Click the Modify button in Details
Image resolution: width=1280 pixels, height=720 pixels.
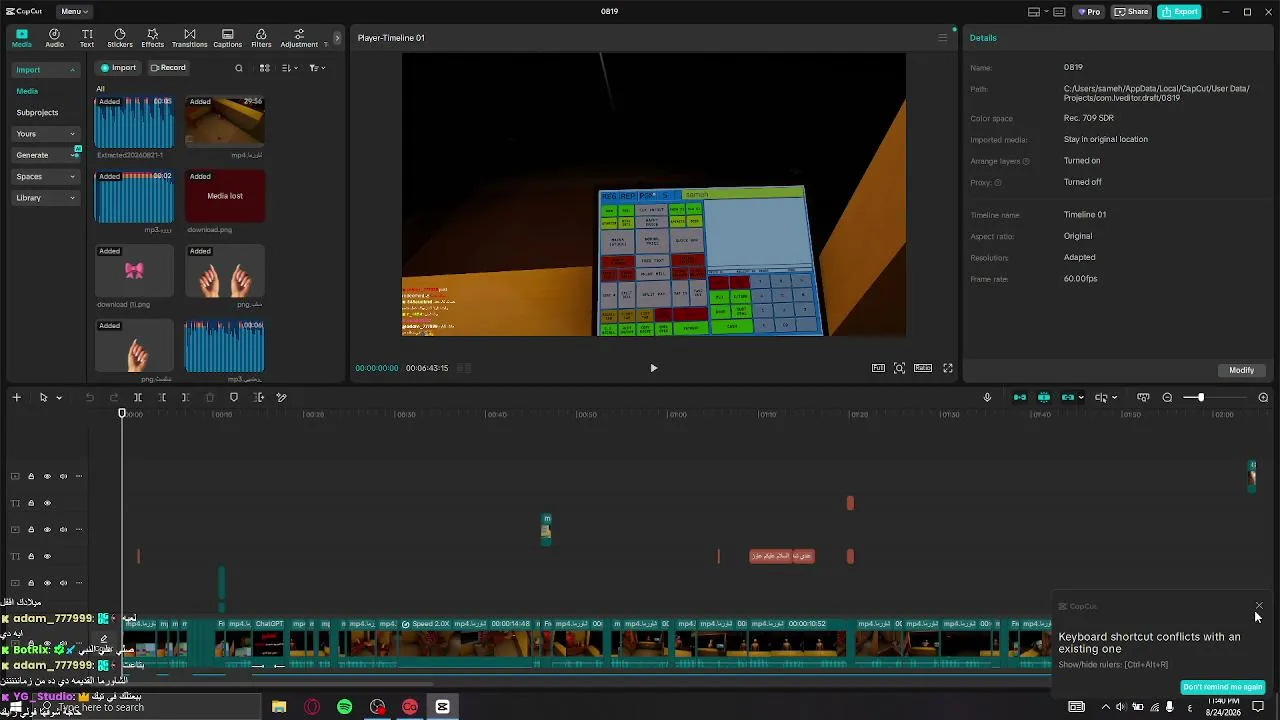tap(1241, 370)
